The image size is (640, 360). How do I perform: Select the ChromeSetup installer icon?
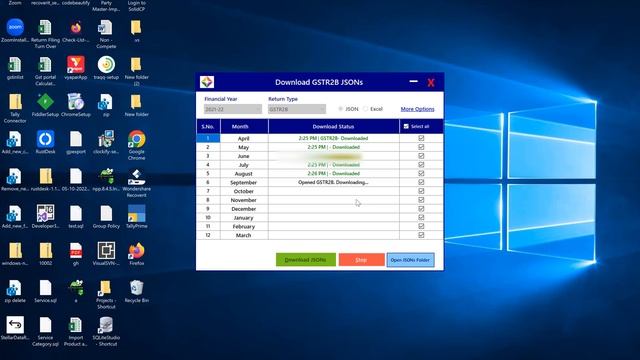coord(76,102)
